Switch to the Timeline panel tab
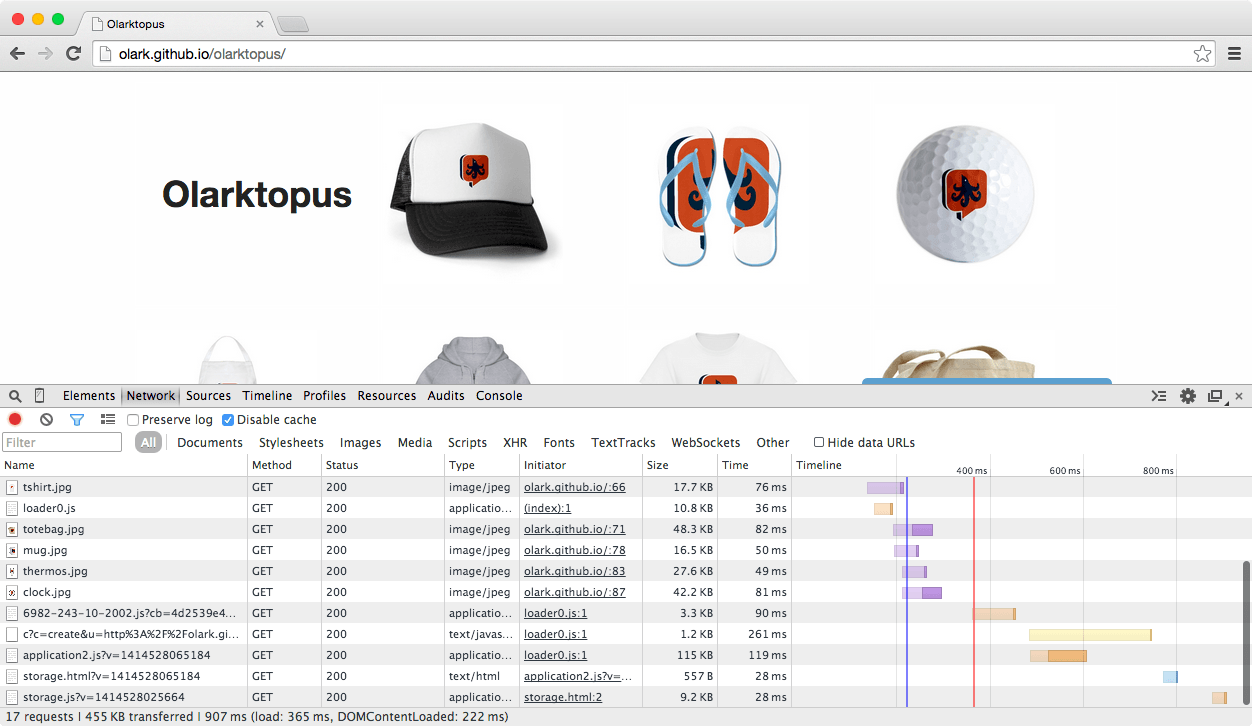 [267, 396]
